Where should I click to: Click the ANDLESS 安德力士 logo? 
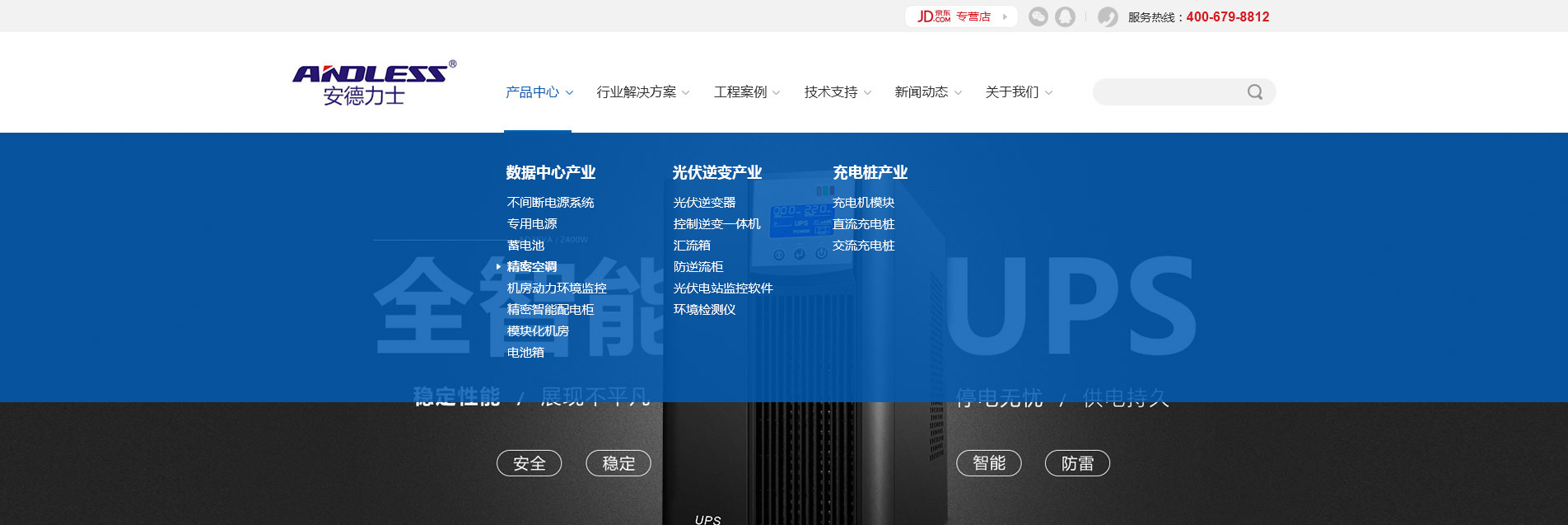coord(374,82)
